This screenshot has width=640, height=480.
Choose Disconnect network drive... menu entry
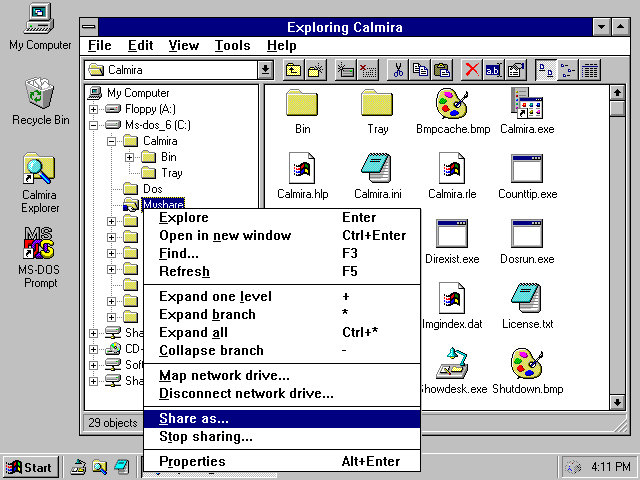point(282,393)
